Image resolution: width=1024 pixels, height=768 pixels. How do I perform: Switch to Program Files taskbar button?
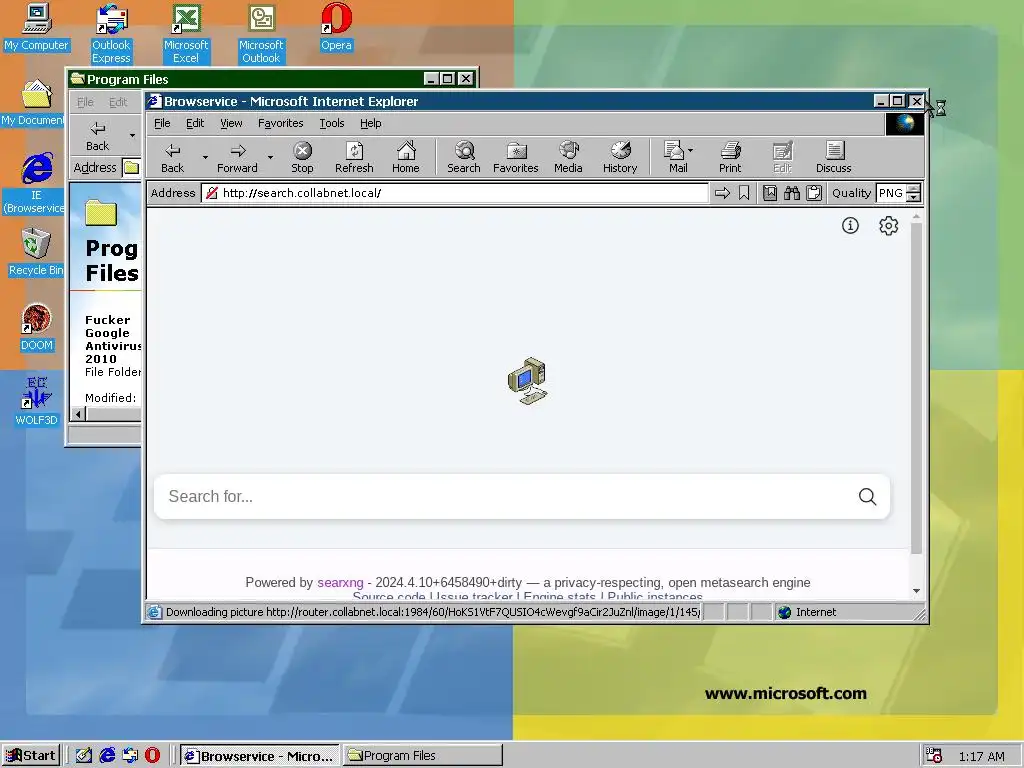[x=423, y=756]
